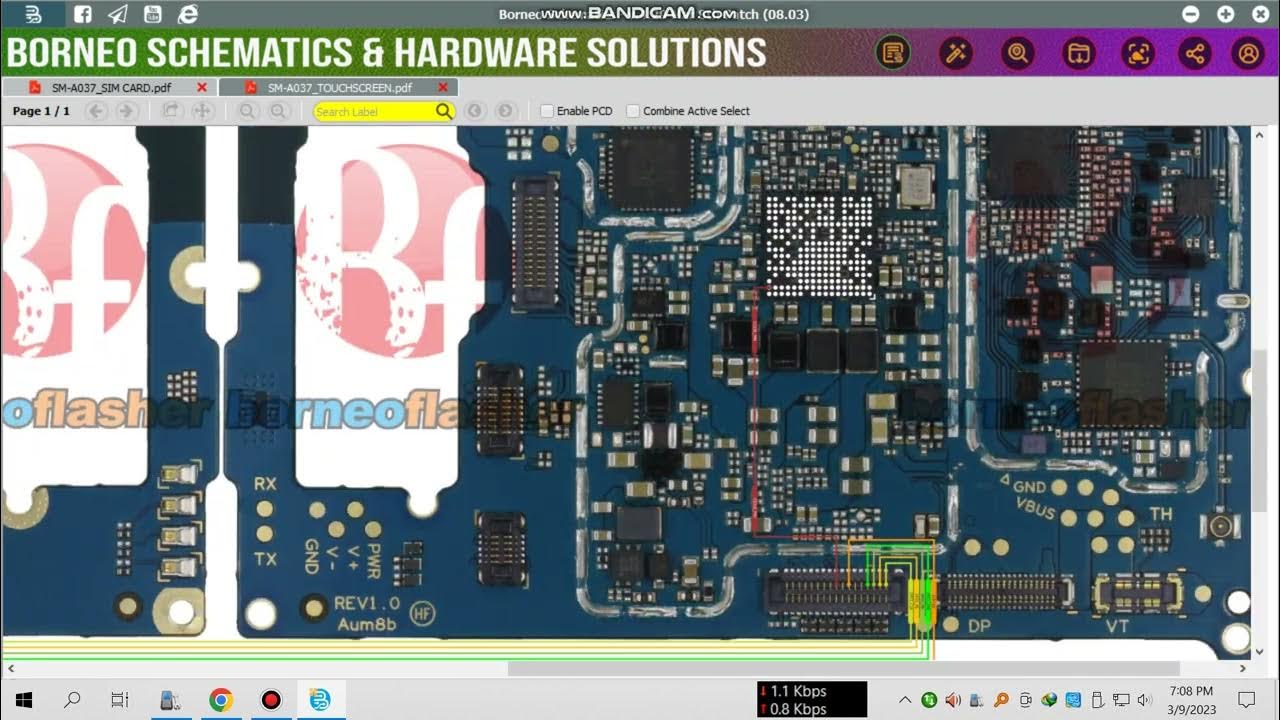Go to next page arrow
Screen dimensions: 1280x720
tap(127, 111)
